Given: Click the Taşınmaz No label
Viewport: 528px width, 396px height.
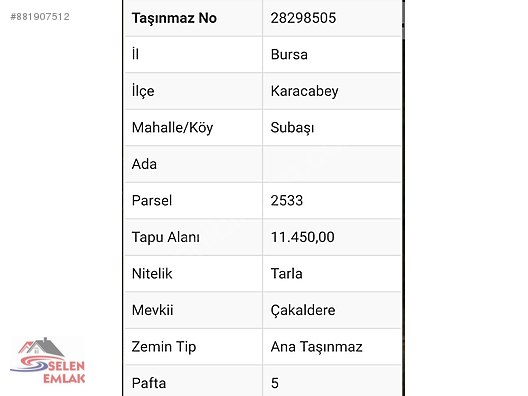Looking at the screenshot, I should tap(174, 18).
